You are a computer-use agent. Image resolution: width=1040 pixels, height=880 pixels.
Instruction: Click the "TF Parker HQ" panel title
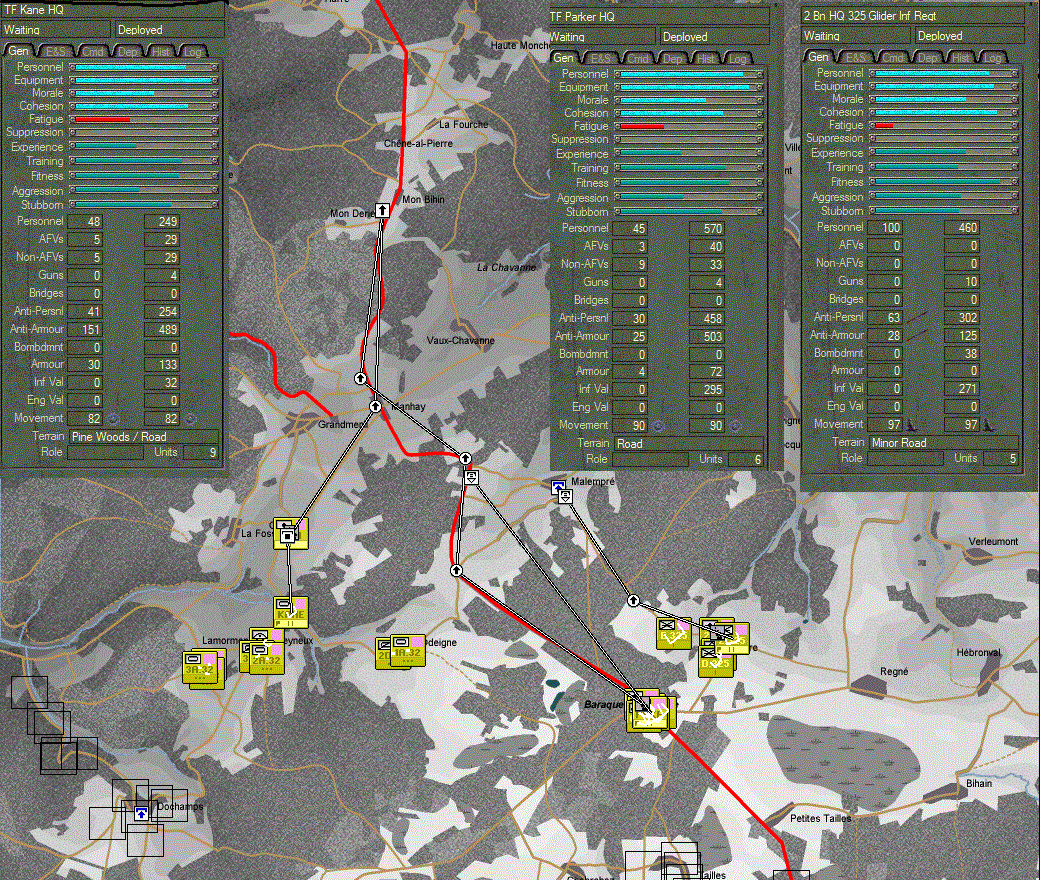click(582, 17)
